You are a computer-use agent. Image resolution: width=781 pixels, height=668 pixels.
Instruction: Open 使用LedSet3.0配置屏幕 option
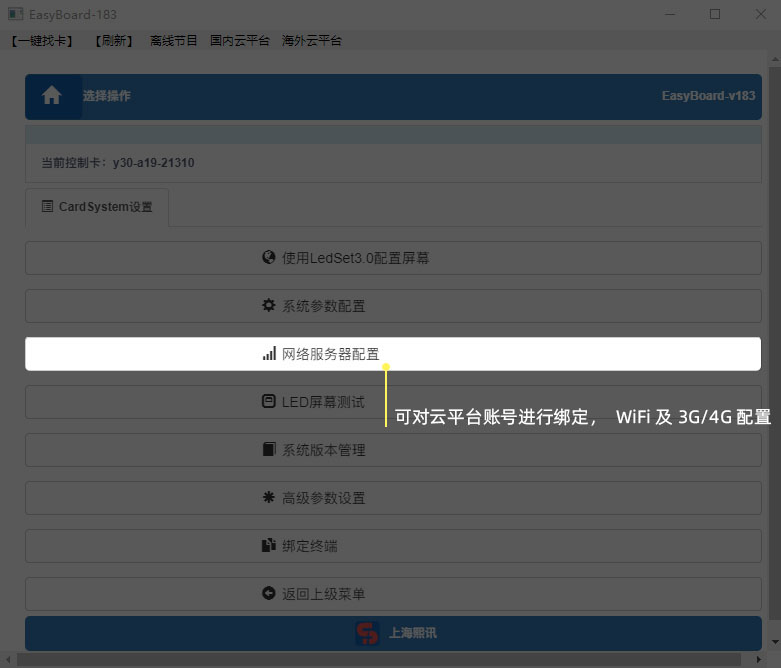[393, 258]
